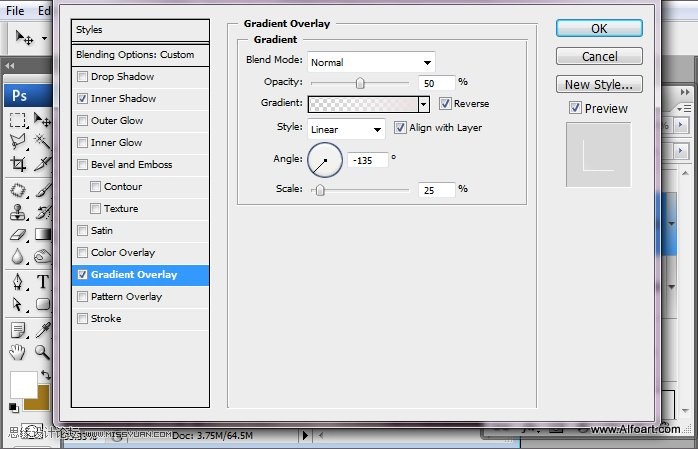This screenshot has height=449, width=698.
Task: Select the Crop tool
Action: tap(18, 164)
